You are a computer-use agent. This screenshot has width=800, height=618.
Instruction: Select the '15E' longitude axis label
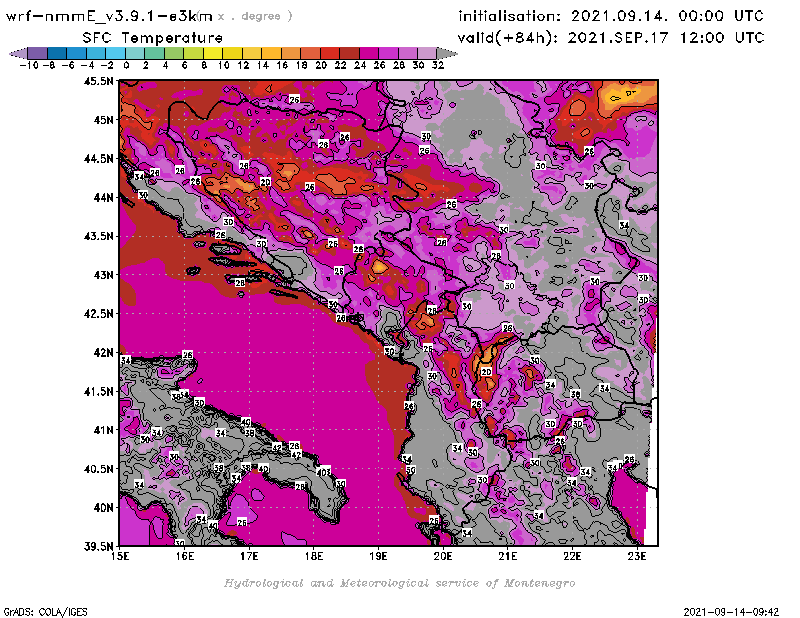coord(120,556)
